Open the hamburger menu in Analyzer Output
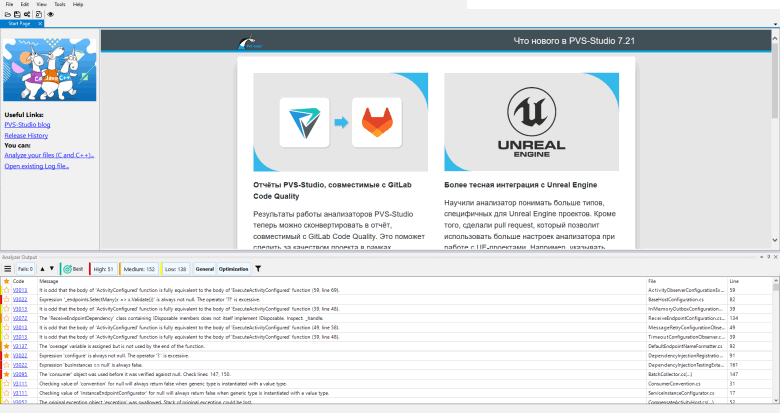The image size is (780, 413). 7,269
